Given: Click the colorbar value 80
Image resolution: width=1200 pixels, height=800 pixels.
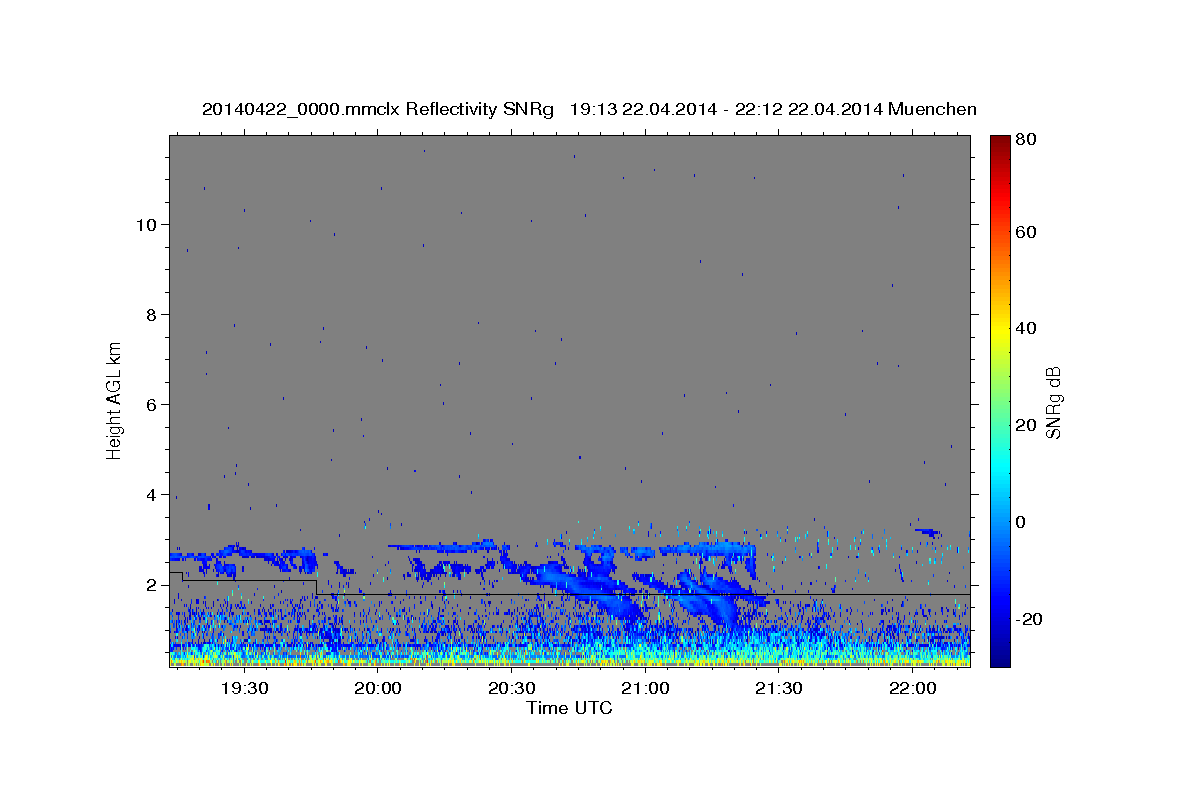Looking at the screenshot, I should [1026, 140].
